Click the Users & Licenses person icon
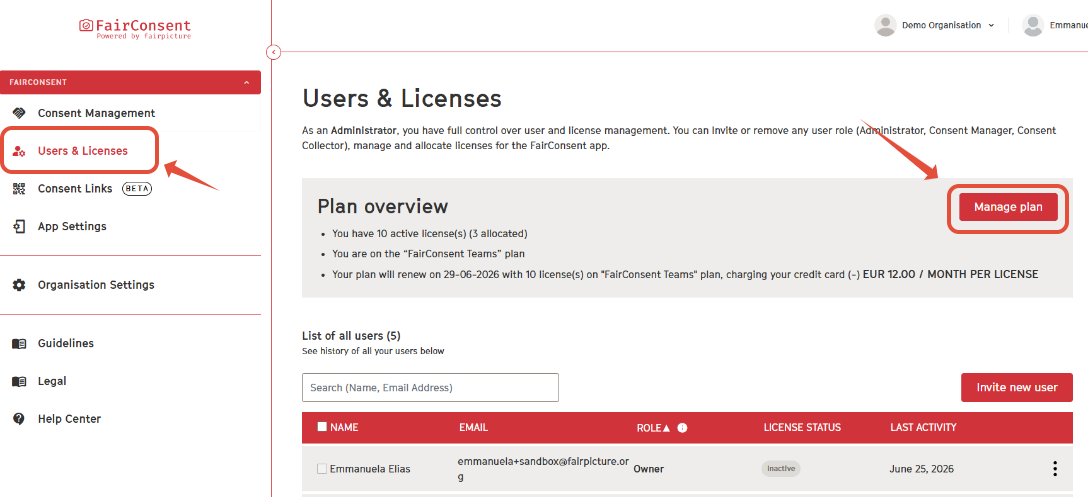Image resolution: width=1088 pixels, height=497 pixels. click(19, 151)
